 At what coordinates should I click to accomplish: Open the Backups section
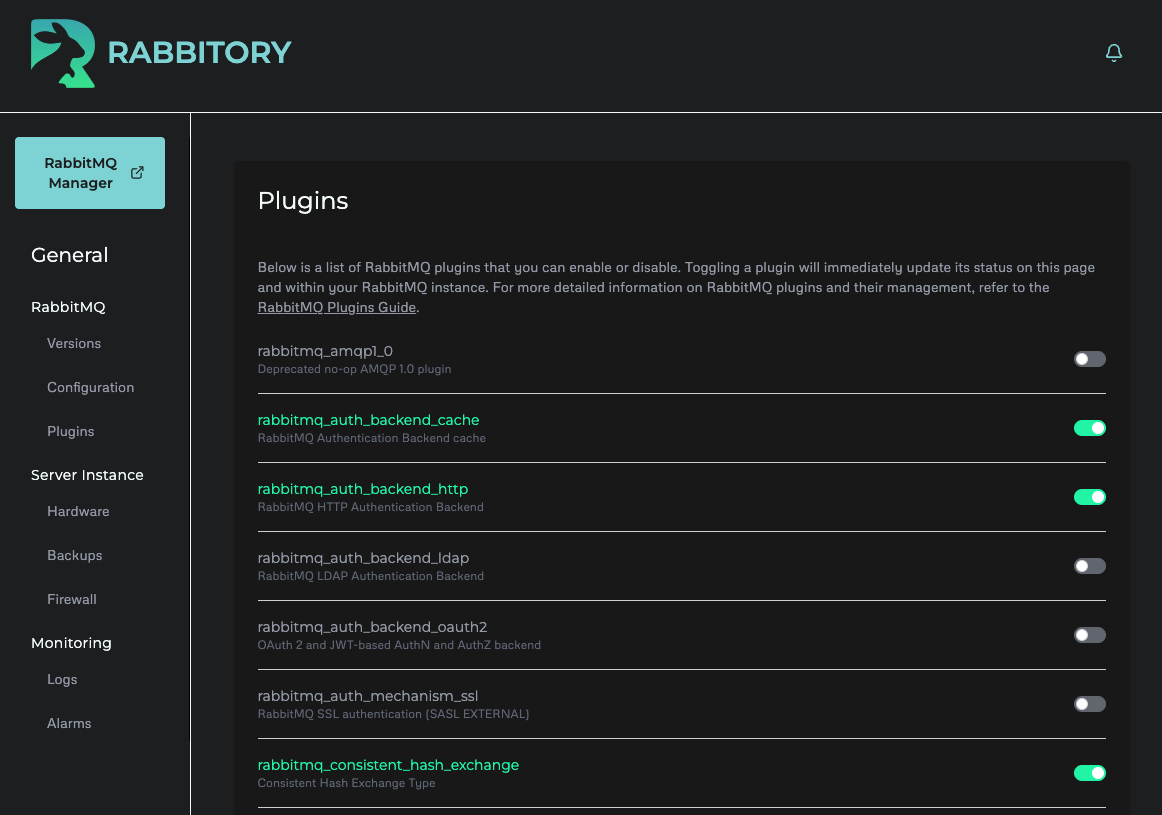click(74, 555)
